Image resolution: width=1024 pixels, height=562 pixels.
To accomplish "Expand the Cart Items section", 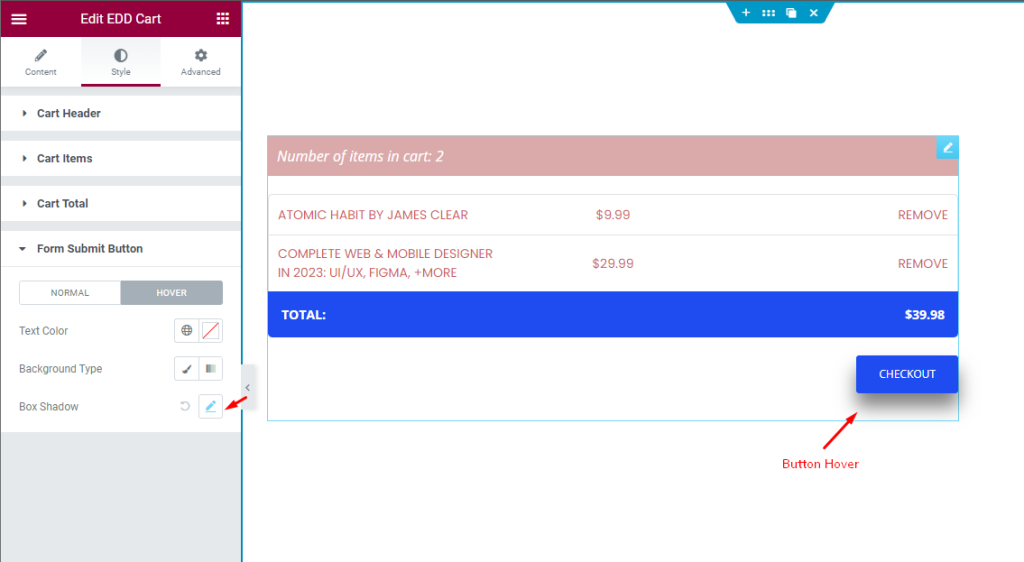I will click(x=121, y=159).
